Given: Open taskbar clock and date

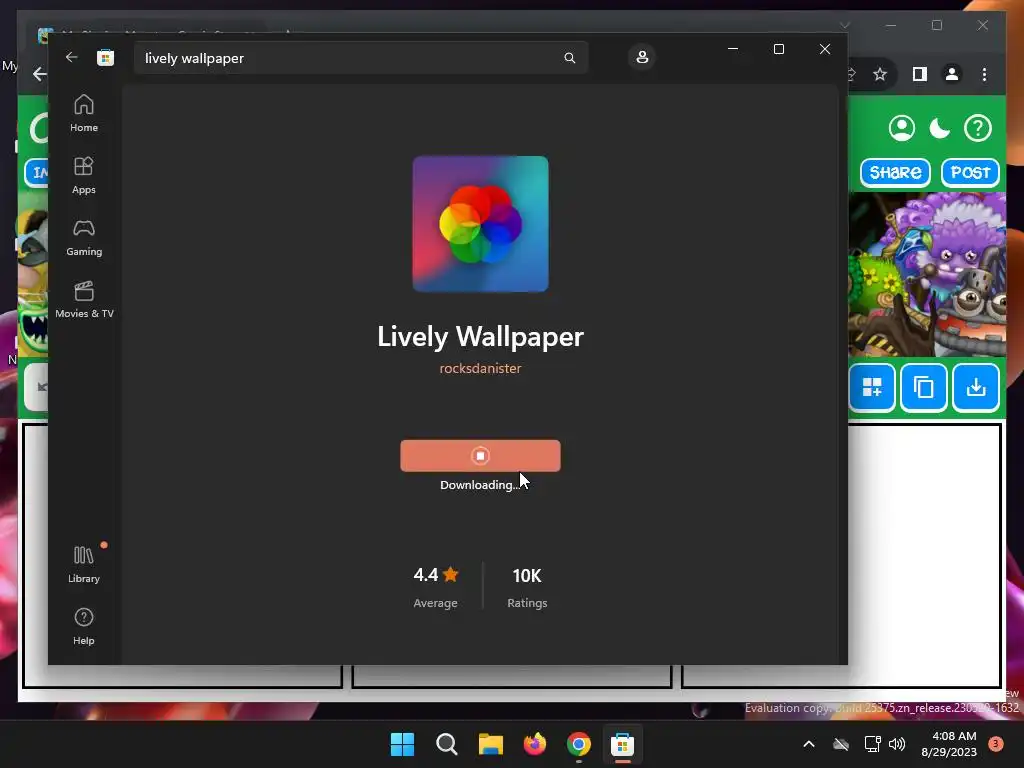Looking at the screenshot, I should [949, 744].
